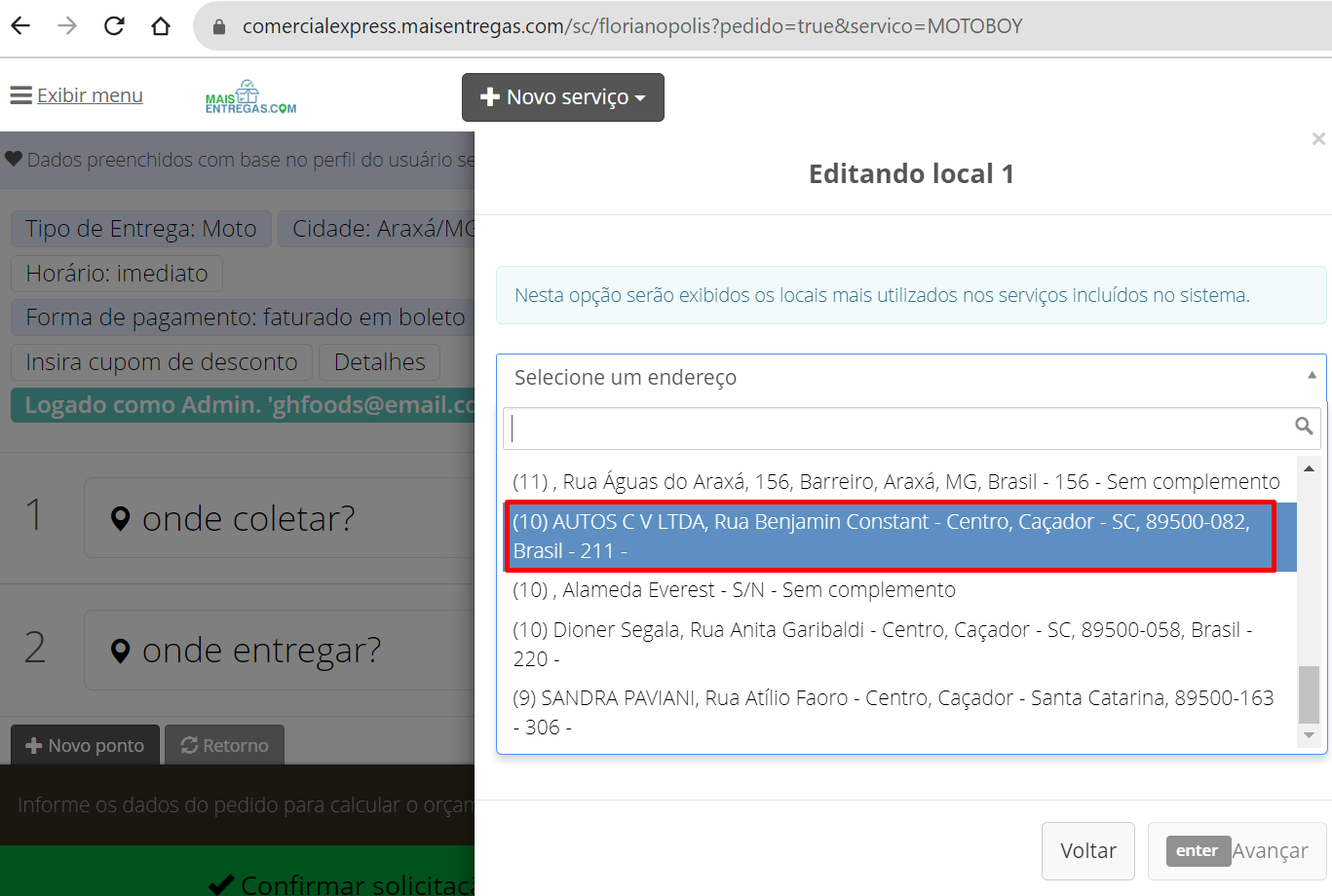Click the onde entregar? field

point(281,651)
